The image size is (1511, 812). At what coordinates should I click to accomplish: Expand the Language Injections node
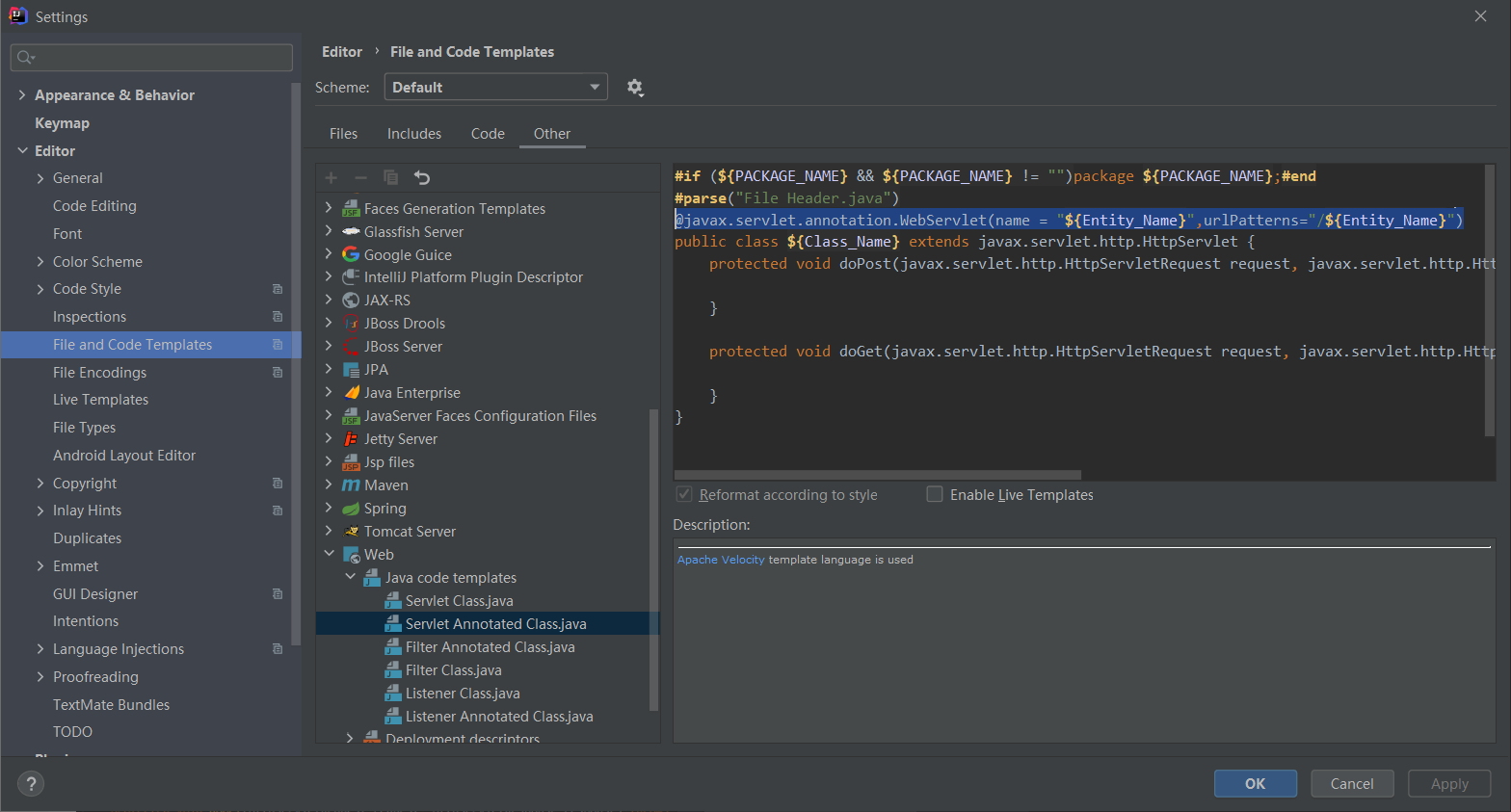point(40,649)
